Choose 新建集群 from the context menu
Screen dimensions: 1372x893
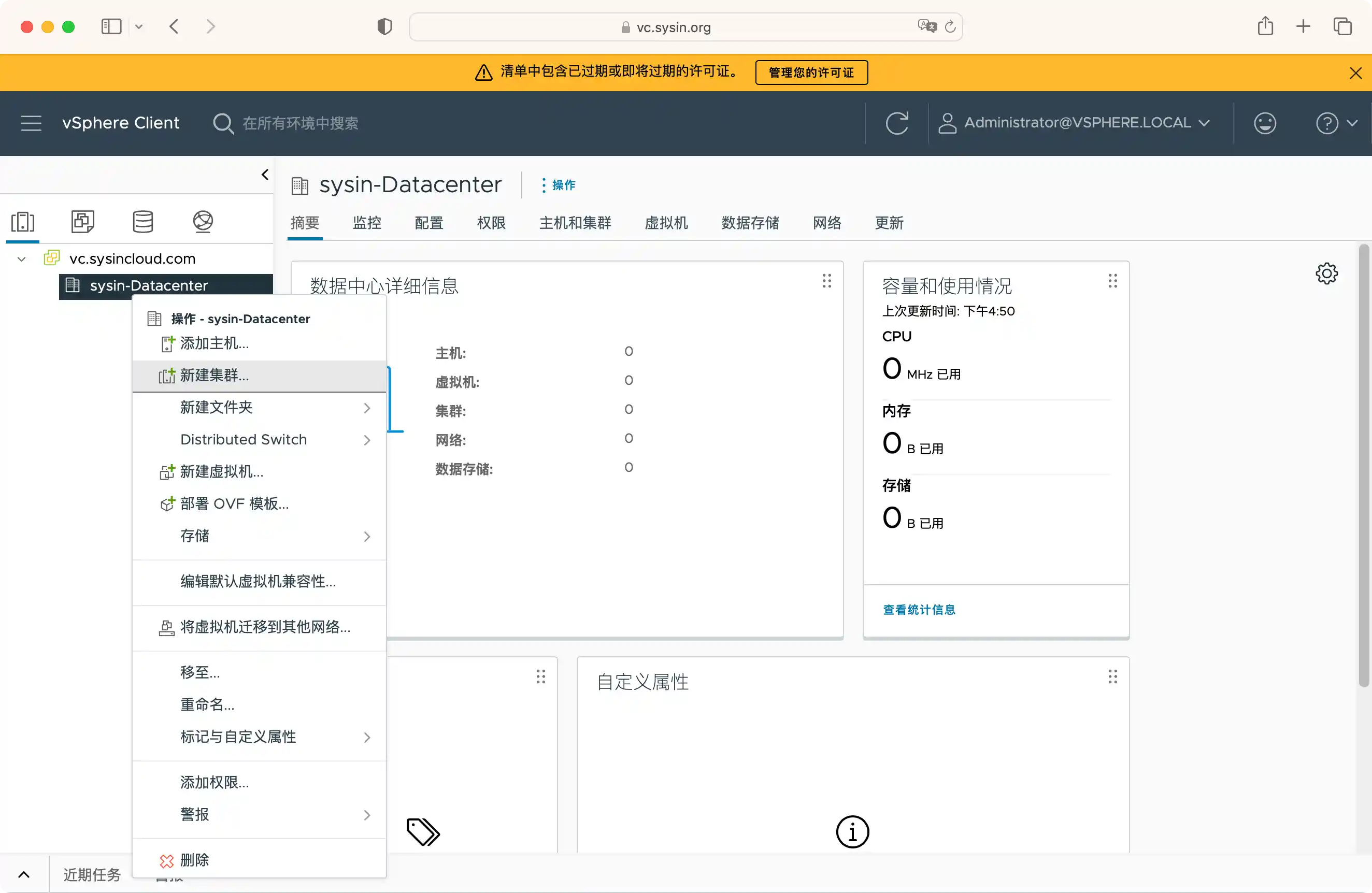click(x=215, y=376)
